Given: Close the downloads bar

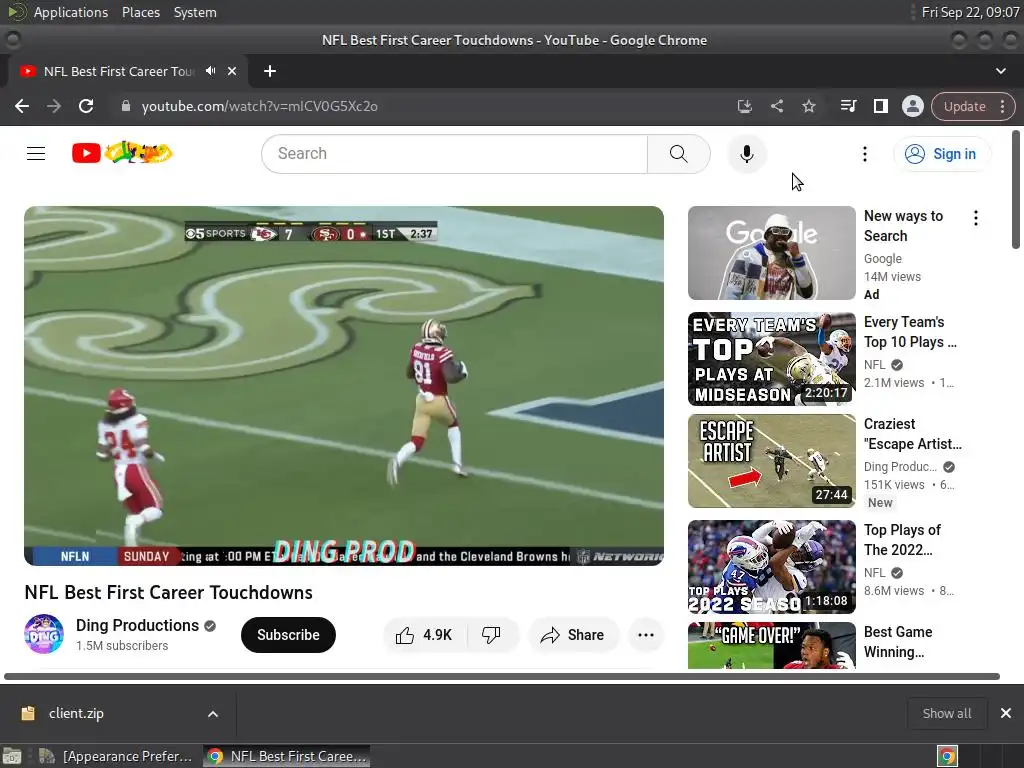Looking at the screenshot, I should tap(1006, 713).
